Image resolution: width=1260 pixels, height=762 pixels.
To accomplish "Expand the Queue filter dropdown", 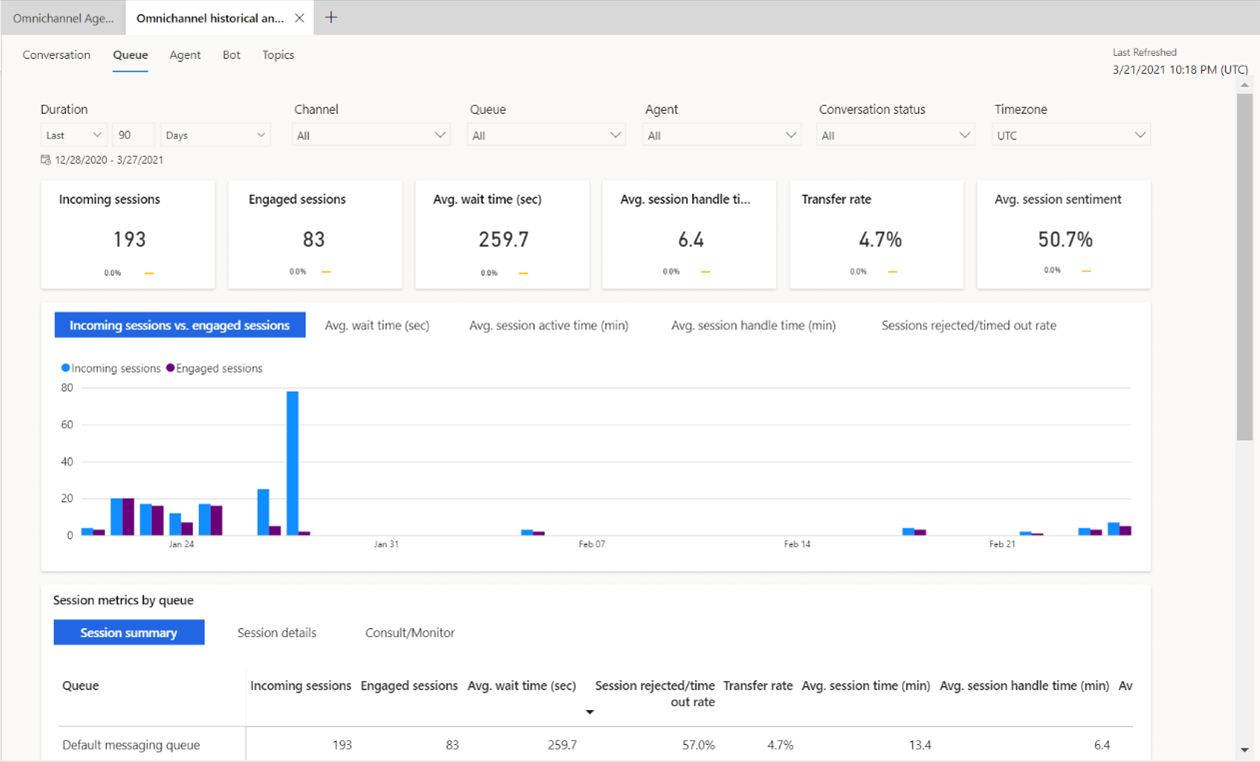I will coord(547,135).
